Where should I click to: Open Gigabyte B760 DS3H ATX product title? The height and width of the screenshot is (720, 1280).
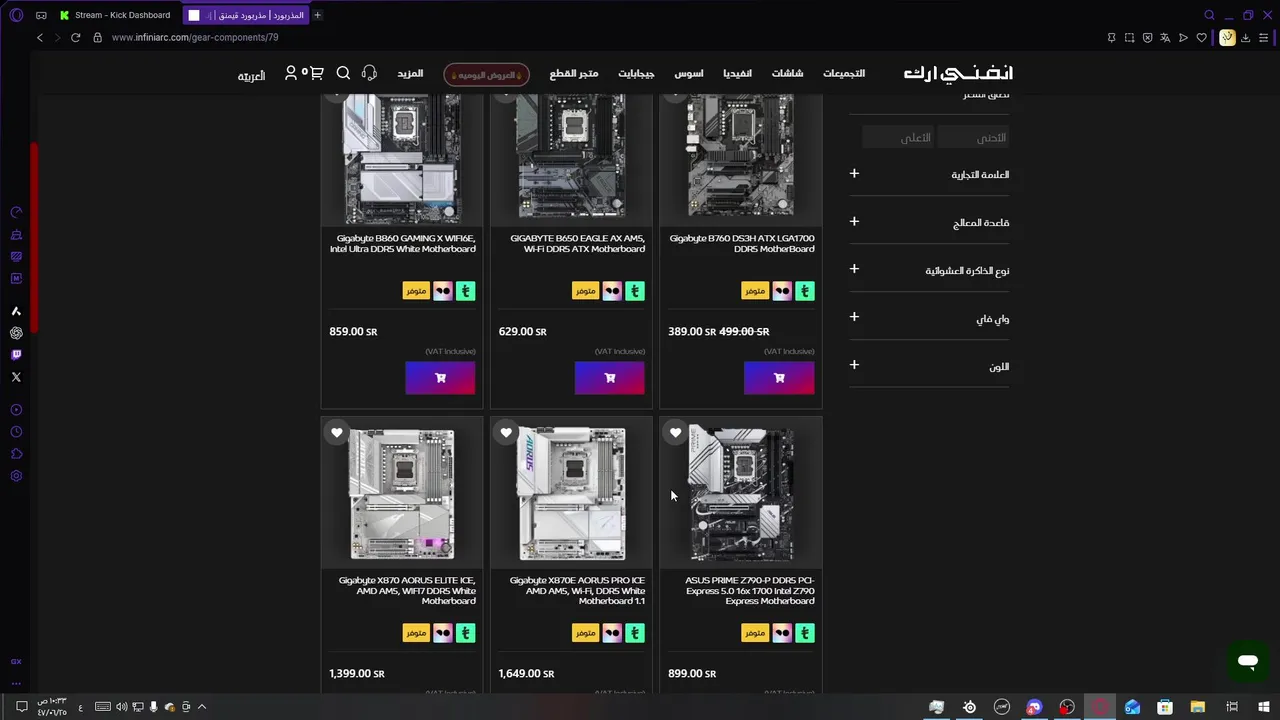742,243
